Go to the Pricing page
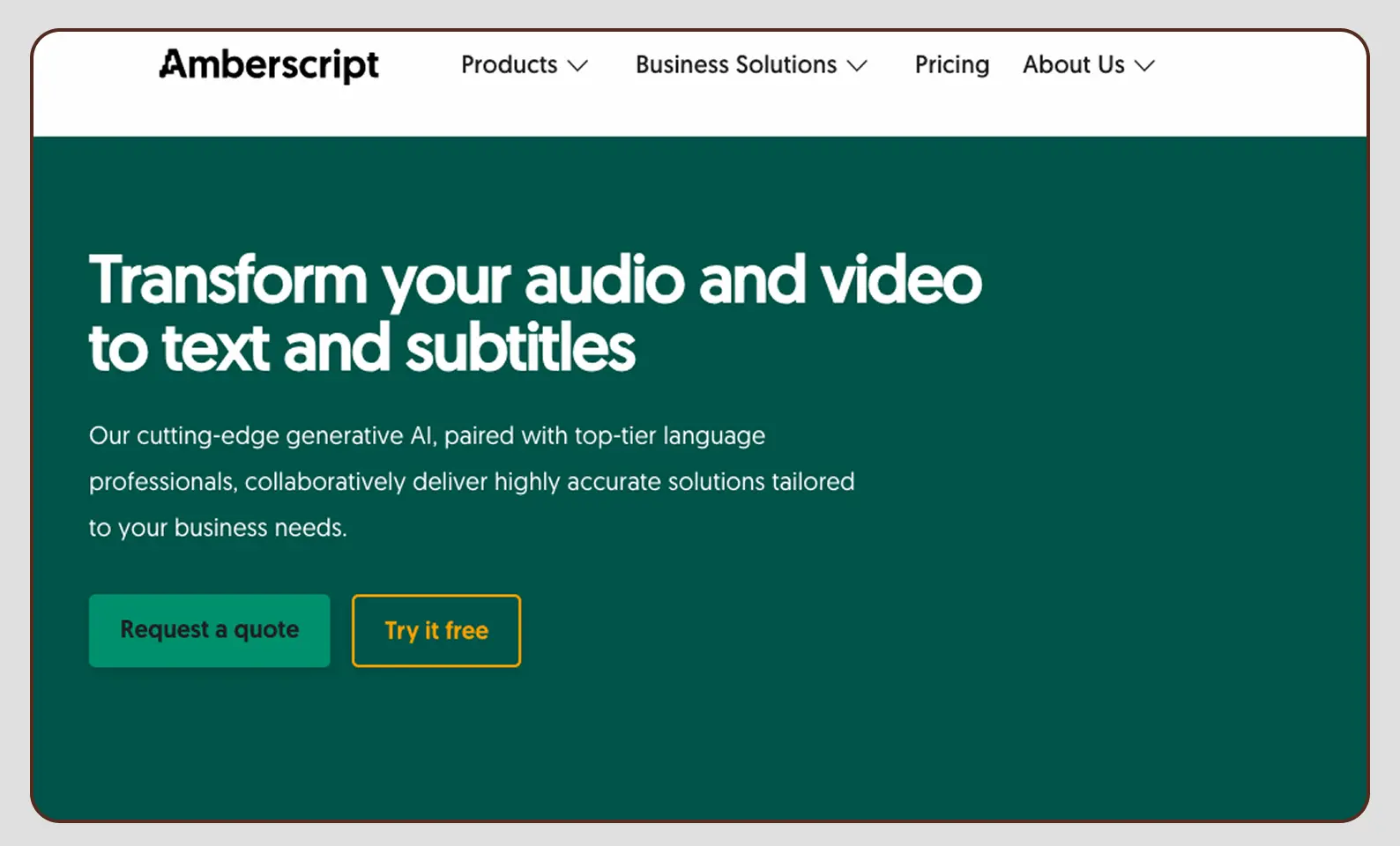This screenshot has width=1400, height=846. point(951,65)
